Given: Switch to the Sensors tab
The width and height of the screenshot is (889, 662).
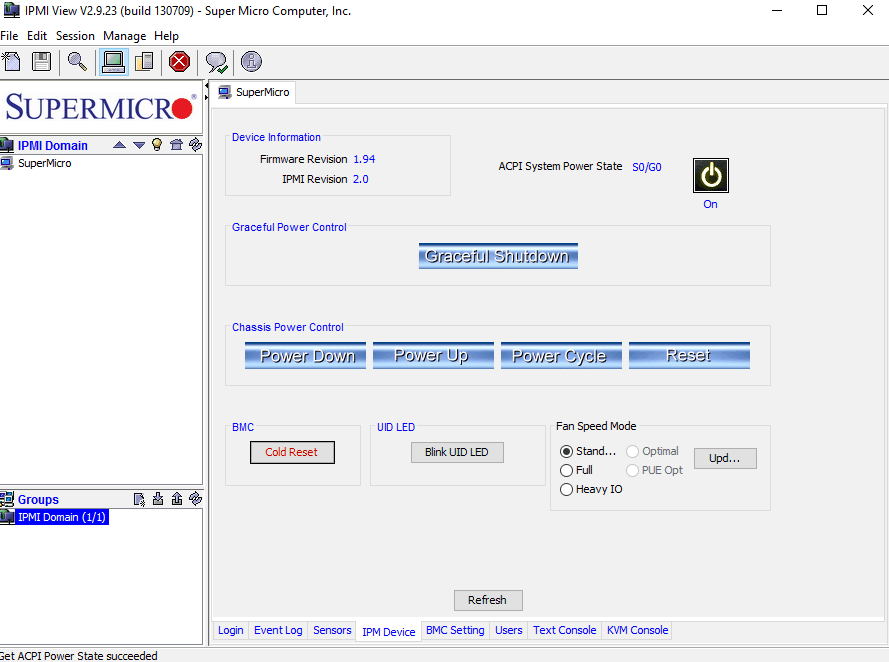Looking at the screenshot, I should pyautogui.click(x=332, y=630).
